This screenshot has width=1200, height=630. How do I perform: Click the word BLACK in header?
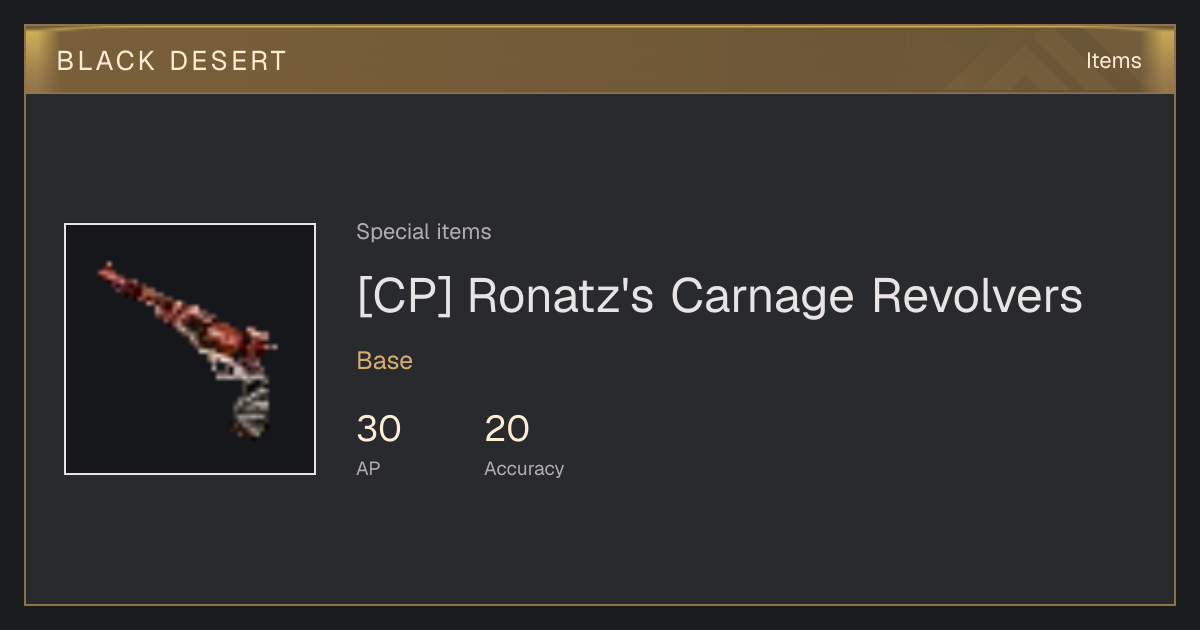(106, 61)
